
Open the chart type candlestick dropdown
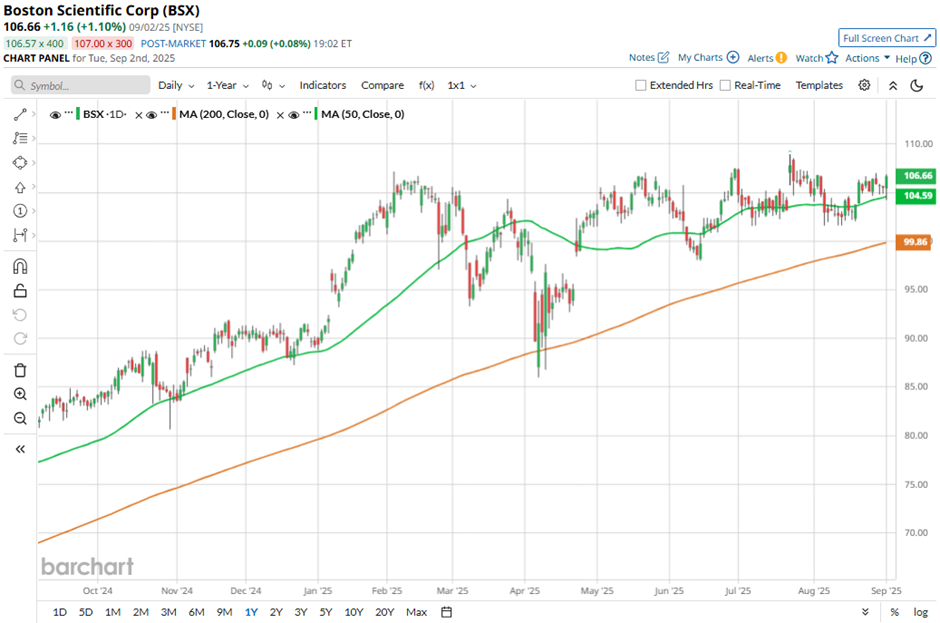click(273, 85)
